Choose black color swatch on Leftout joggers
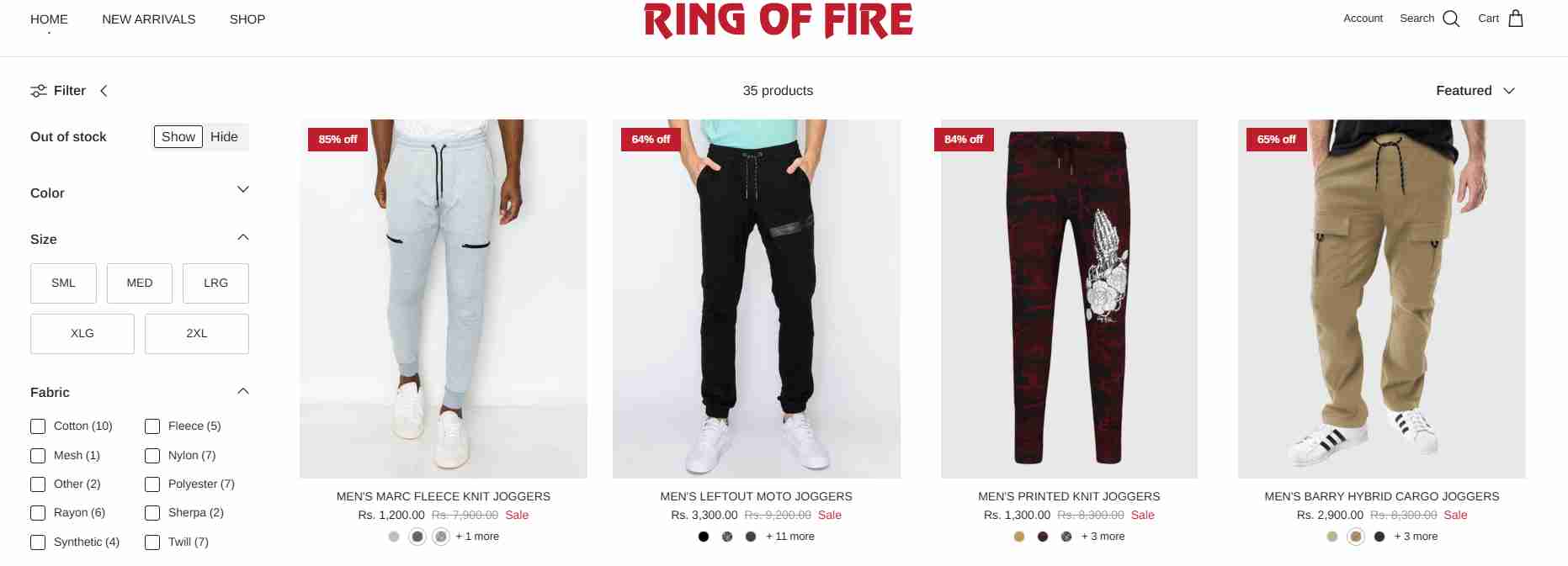Screen dimensions: 1568x566 coord(704,537)
